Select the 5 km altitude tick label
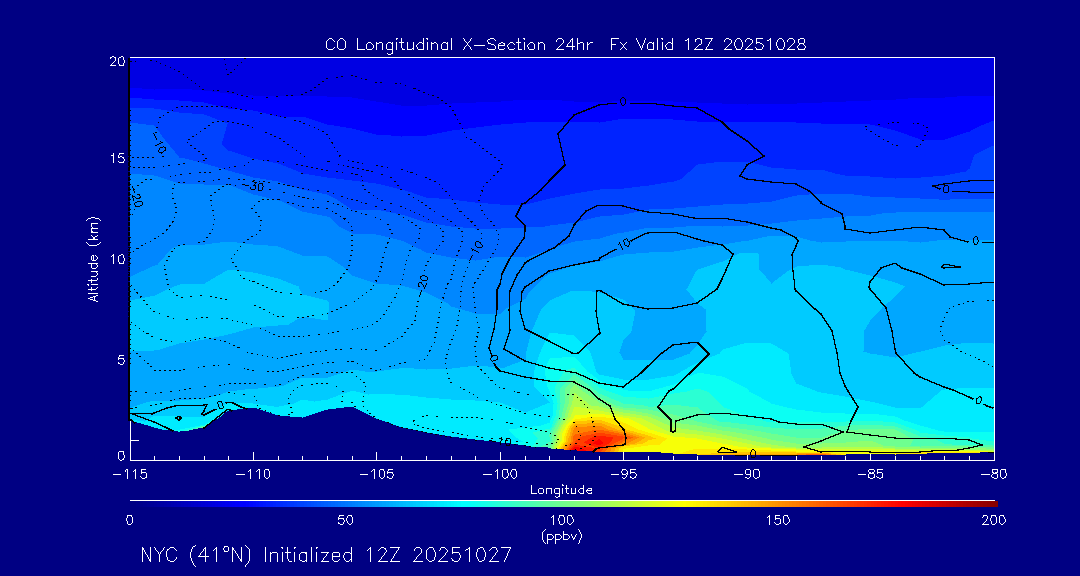The image size is (1080, 576). pos(120,358)
